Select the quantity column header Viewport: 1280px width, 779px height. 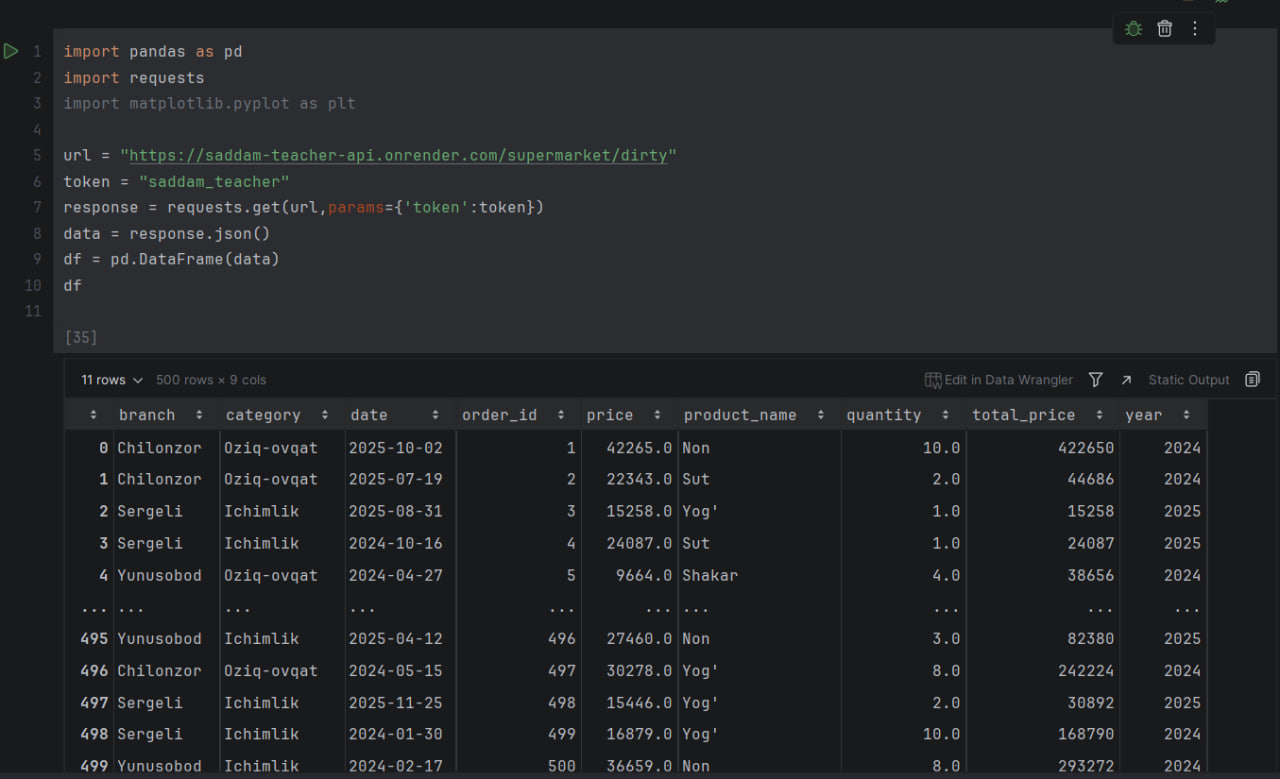[x=884, y=415]
